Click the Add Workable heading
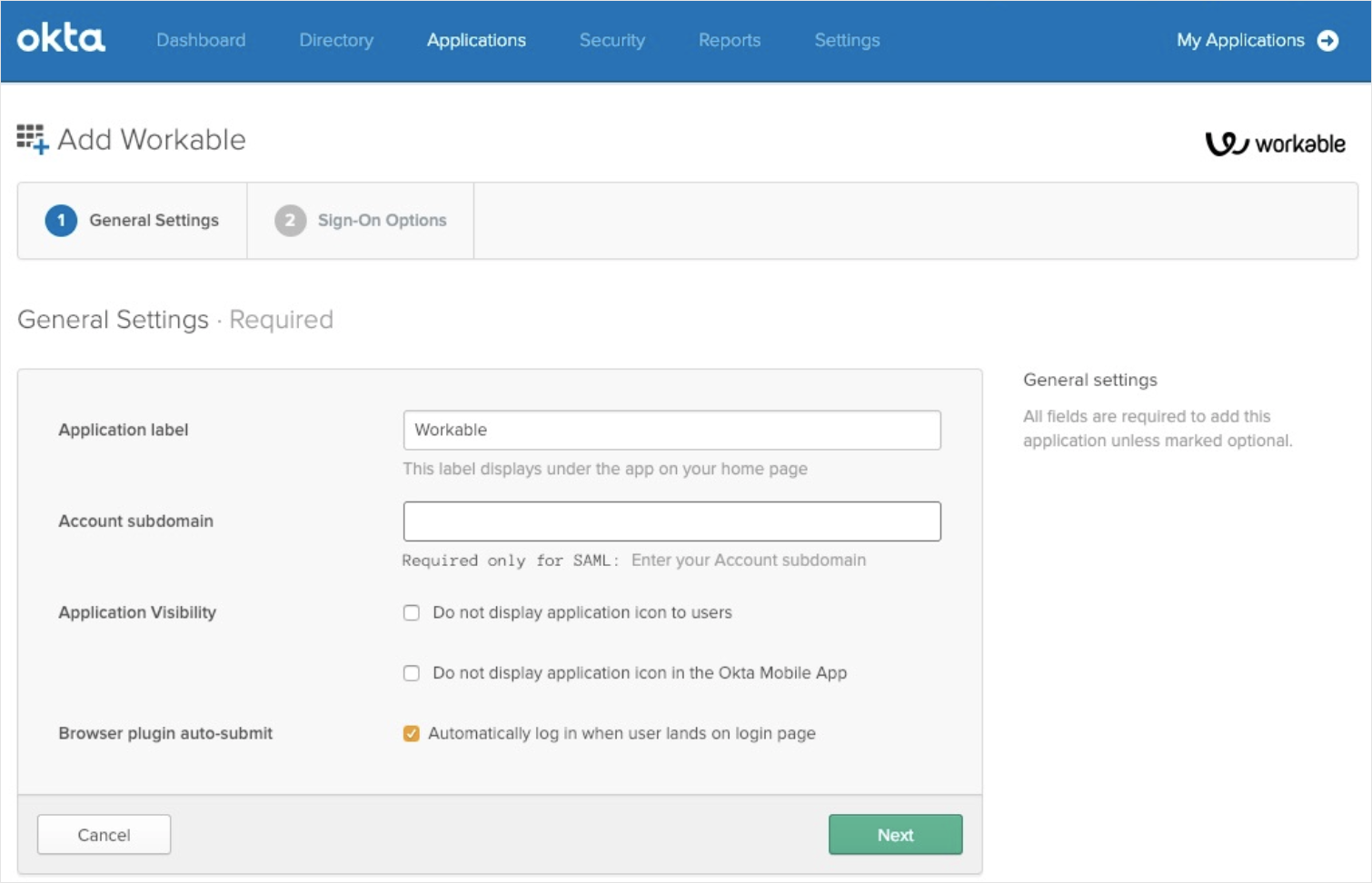Viewport: 1372px width, 883px height. (152, 139)
